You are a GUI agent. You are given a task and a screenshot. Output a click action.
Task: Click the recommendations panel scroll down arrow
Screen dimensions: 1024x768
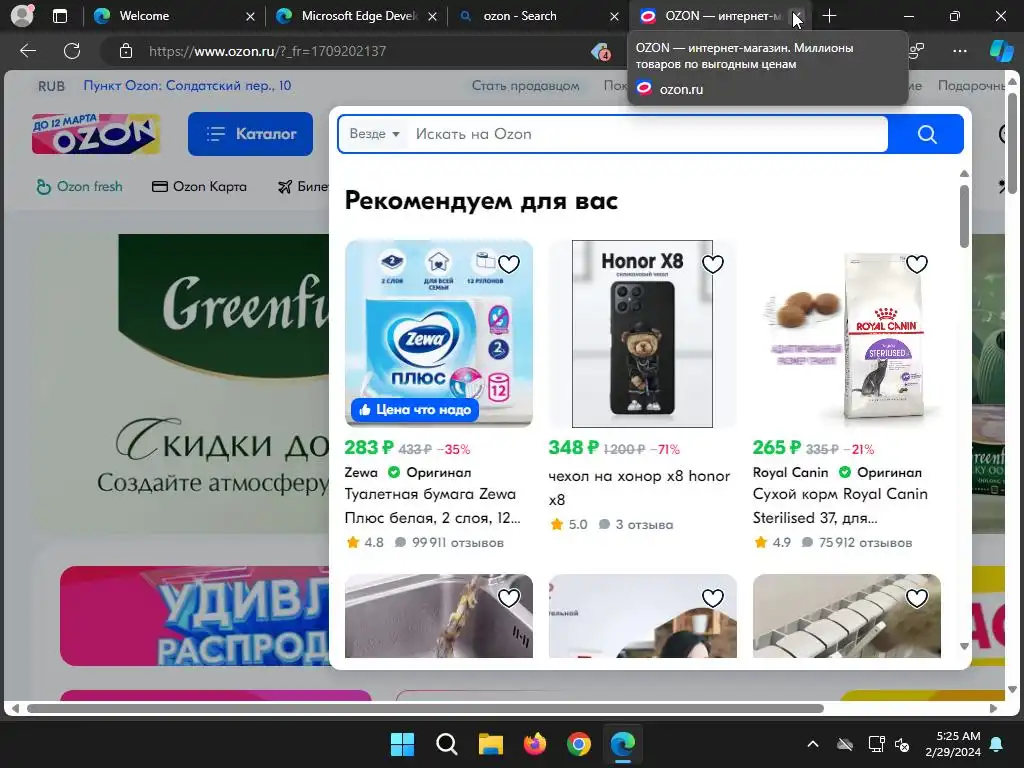coord(965,646)
